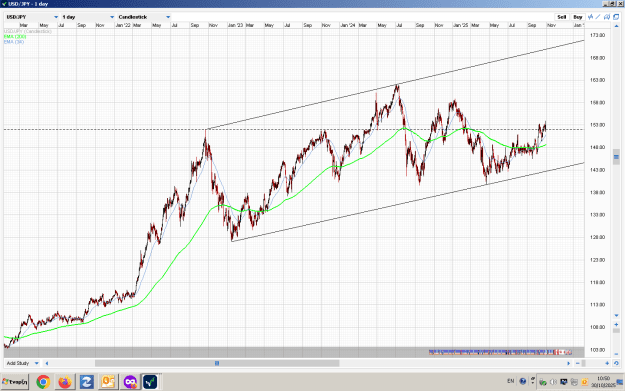The image size is (625, 391).
Task: Click the Buy button
Action: tap(578, 17)
